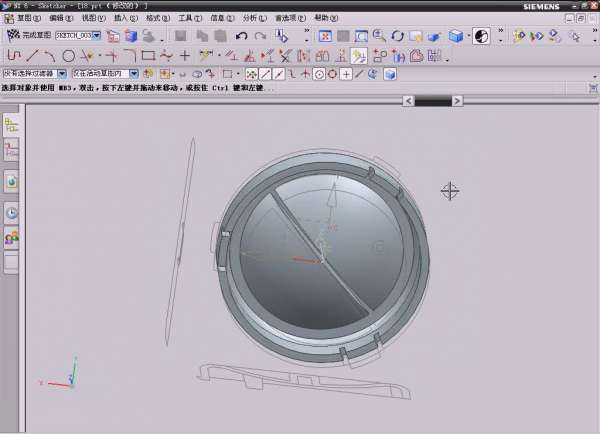Select the Fillet sketch tool
Viewport: 600px width, 434px height.
[130, 56]
